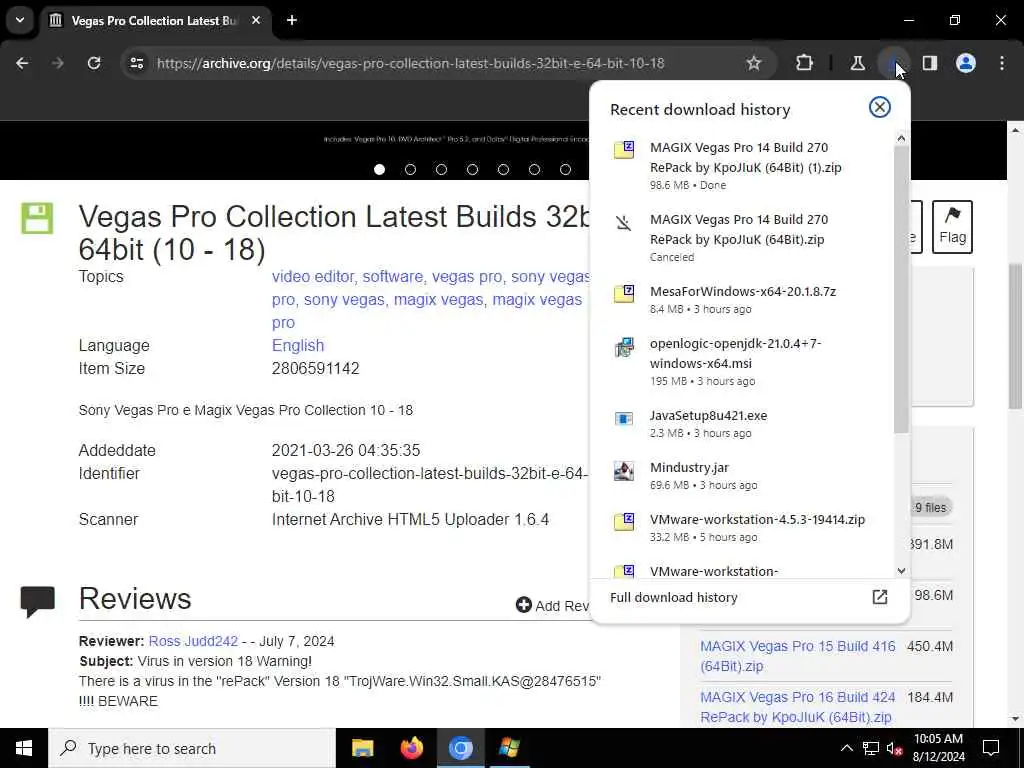Viewport: 1024px width, 768px height.
Task: Click the download list scrollbar thumb
Action: (901, 289)
